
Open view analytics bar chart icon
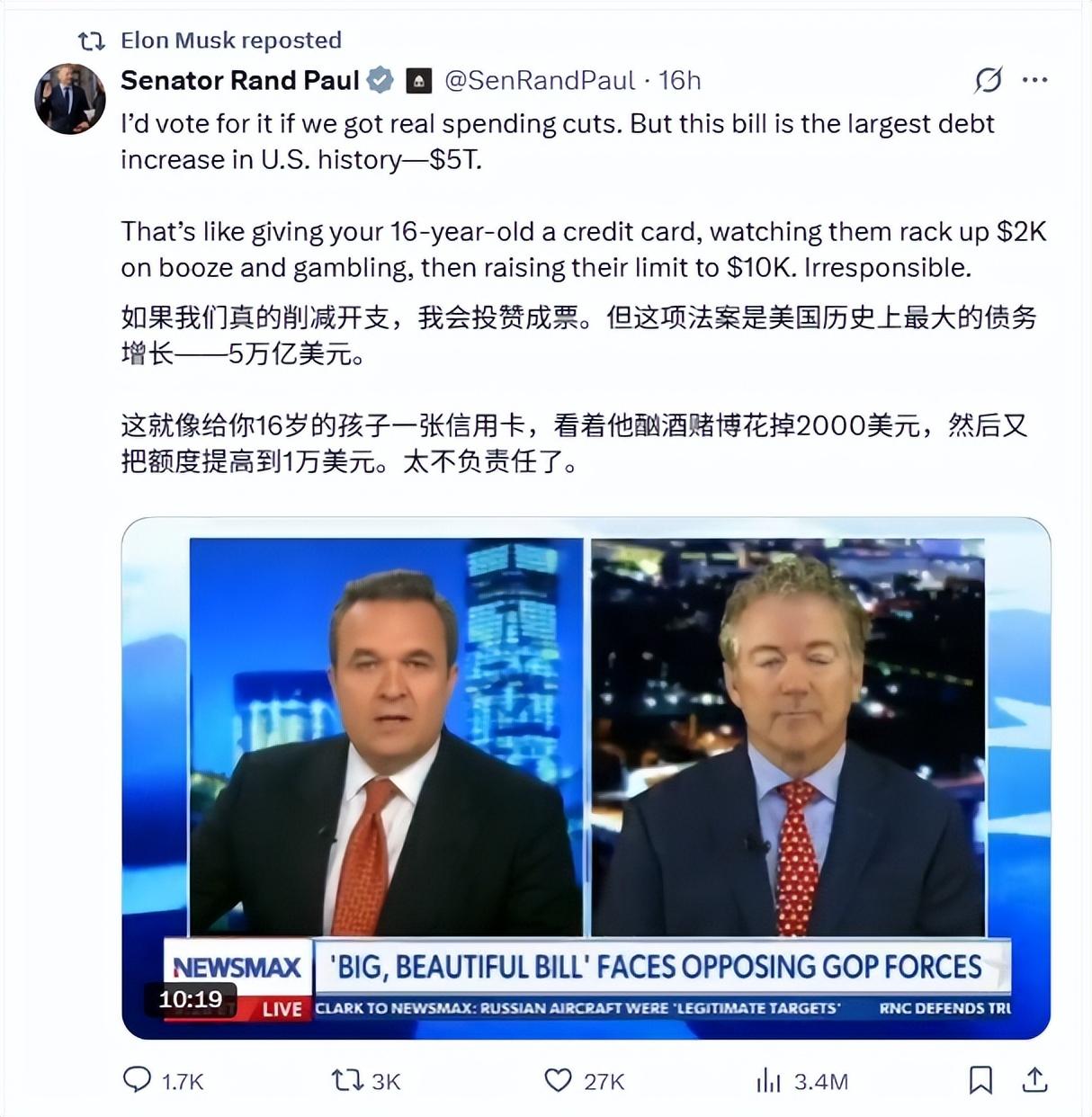768,1079
